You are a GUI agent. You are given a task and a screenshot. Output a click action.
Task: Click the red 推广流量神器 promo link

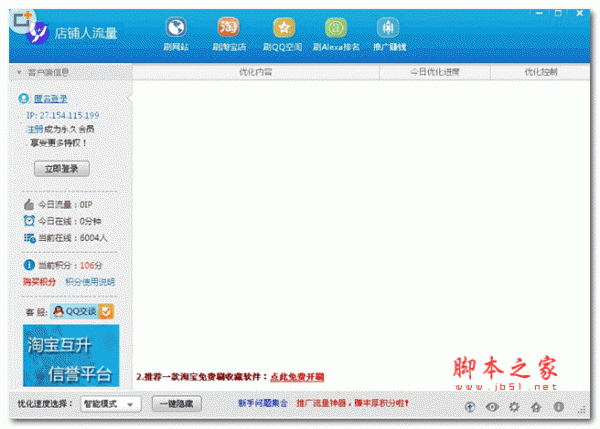point(352,403)
